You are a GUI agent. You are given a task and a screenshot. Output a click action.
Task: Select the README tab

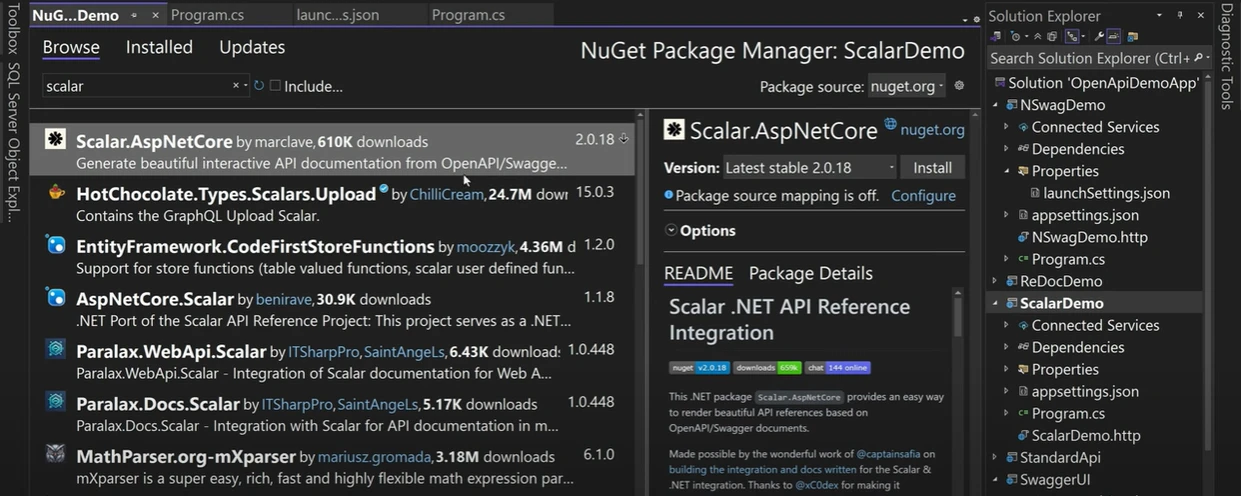(698, 273)
